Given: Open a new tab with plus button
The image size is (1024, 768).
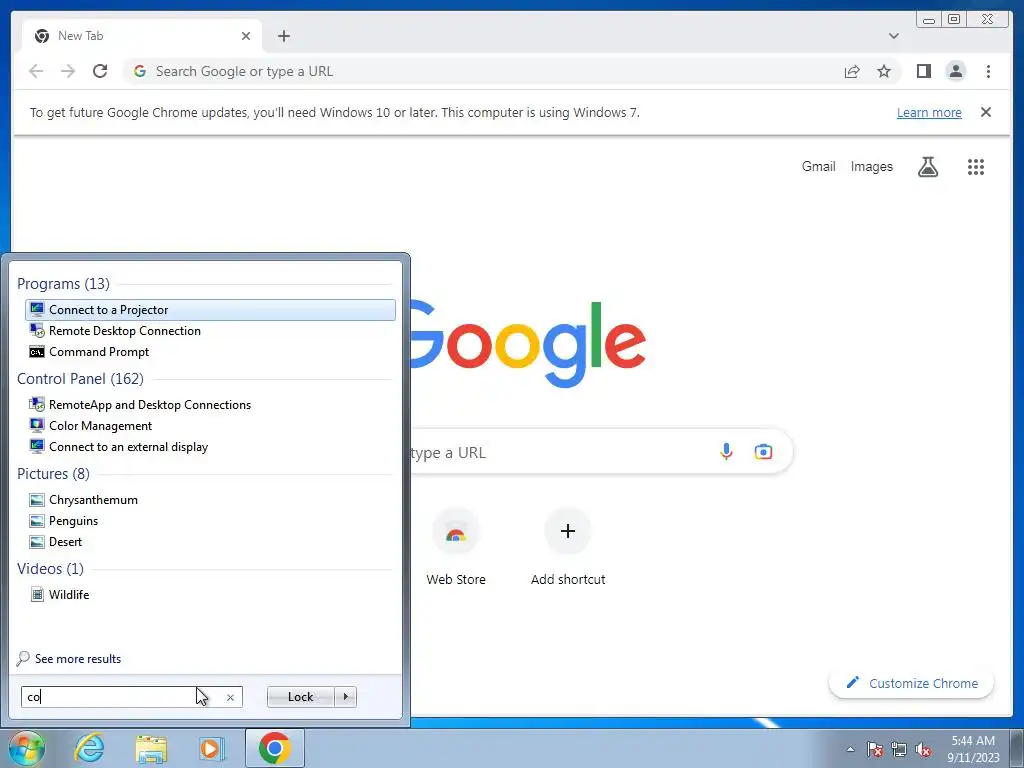Looking at the screenshot, I should click(283, 36).
